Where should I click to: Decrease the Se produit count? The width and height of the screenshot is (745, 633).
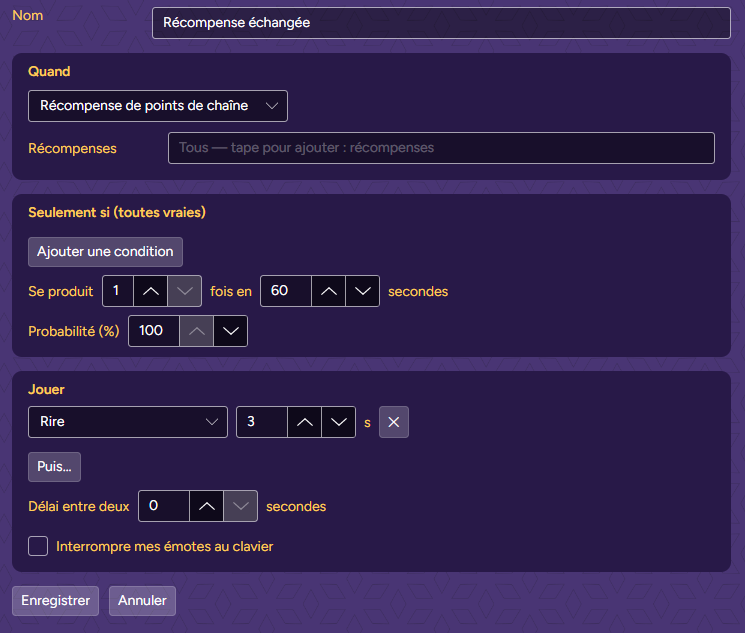(x=184, y=291)
